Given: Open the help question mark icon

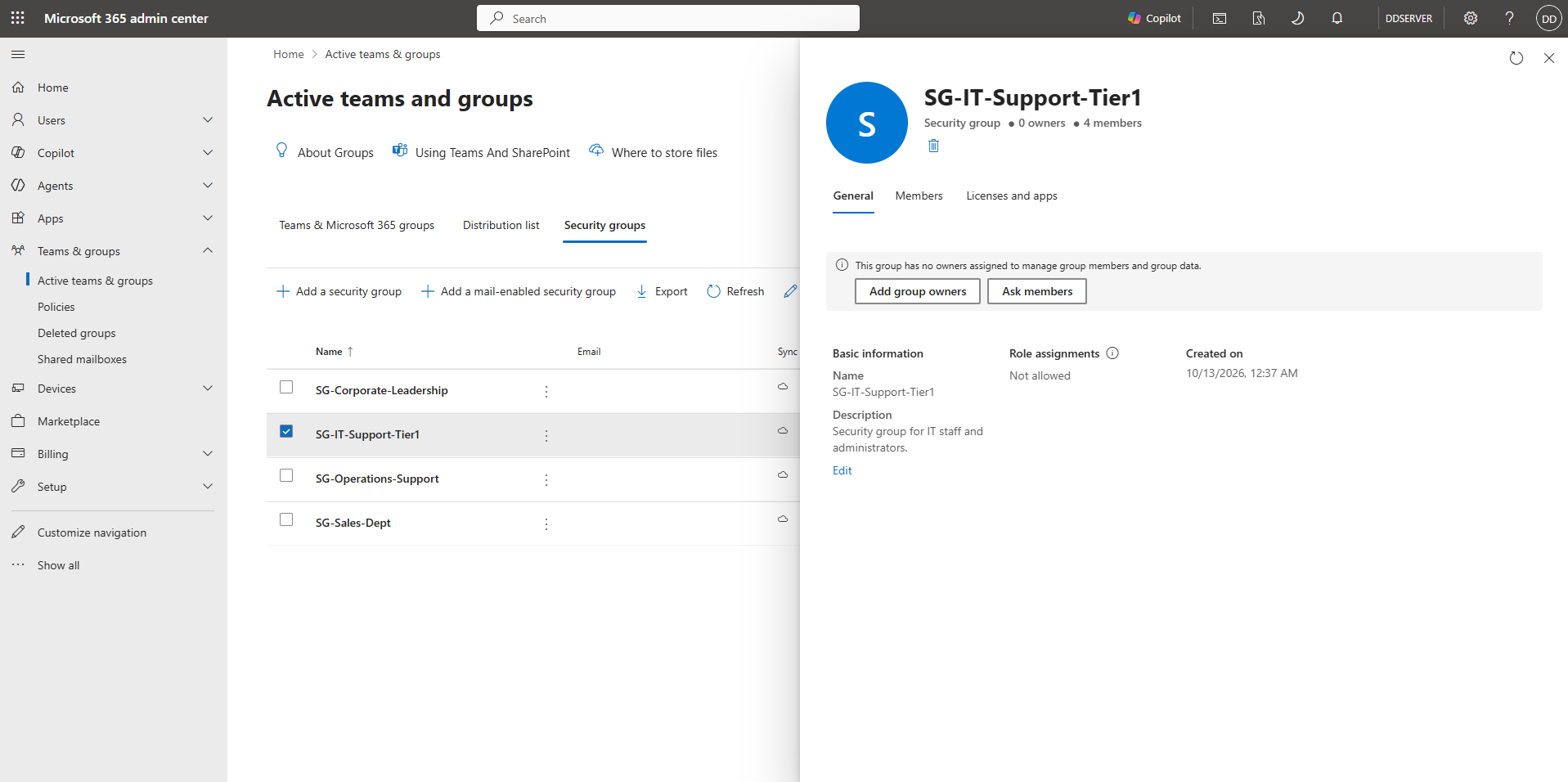Looking at the screenshot, I should [1510, 18].
